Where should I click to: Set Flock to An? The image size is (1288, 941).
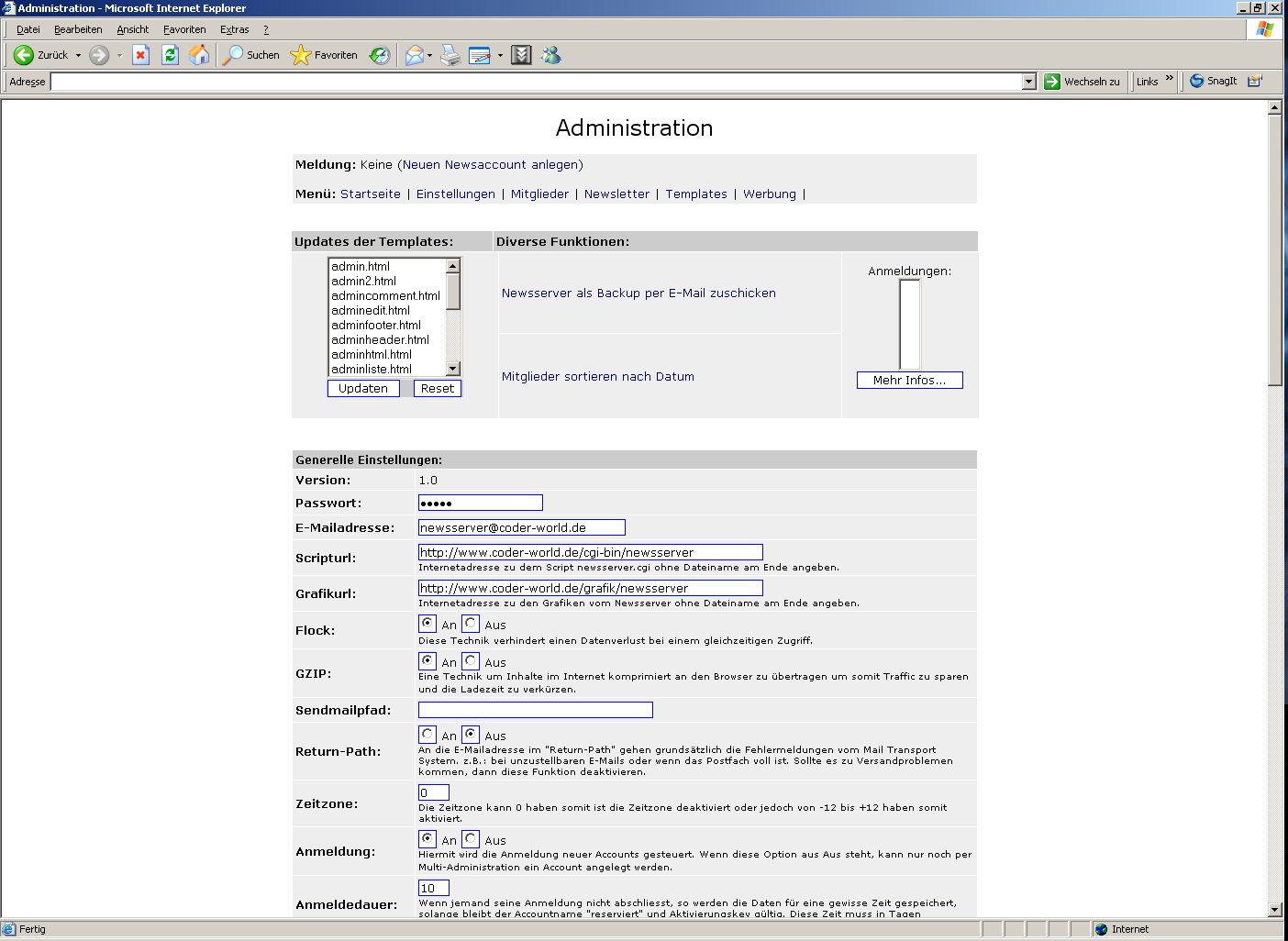click(427, 623)
